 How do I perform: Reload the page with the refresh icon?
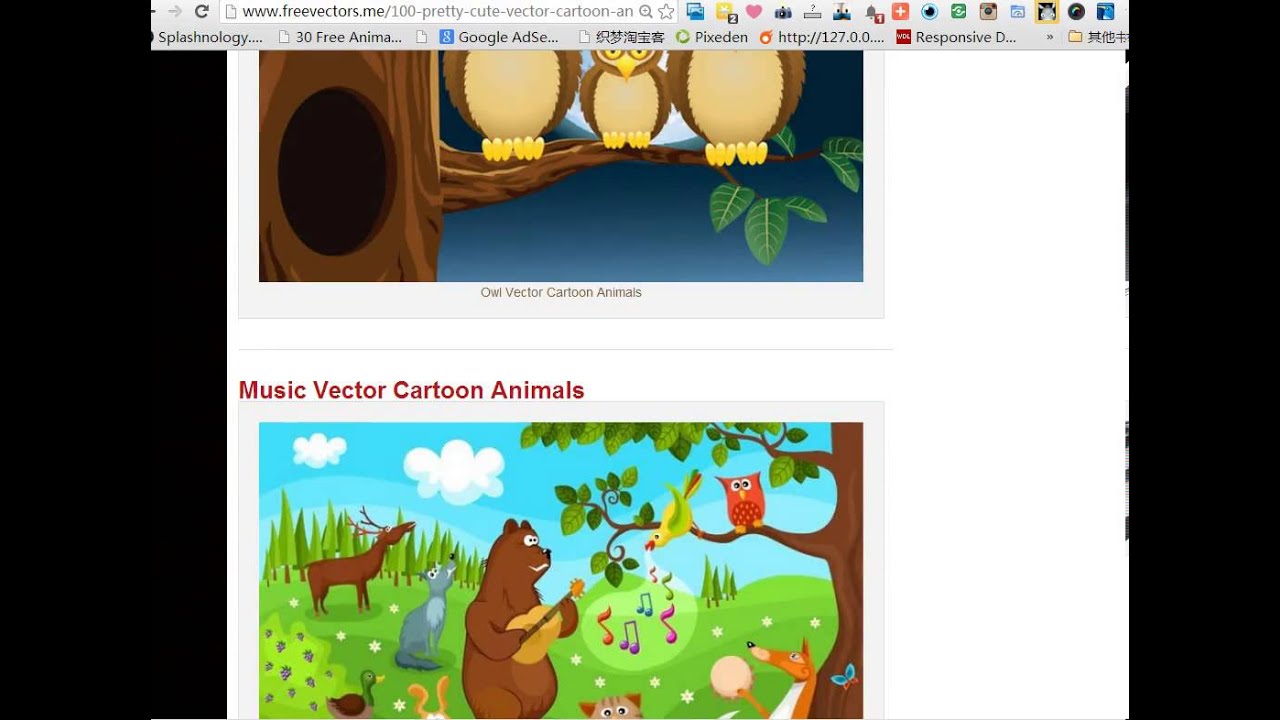point(202,12)
